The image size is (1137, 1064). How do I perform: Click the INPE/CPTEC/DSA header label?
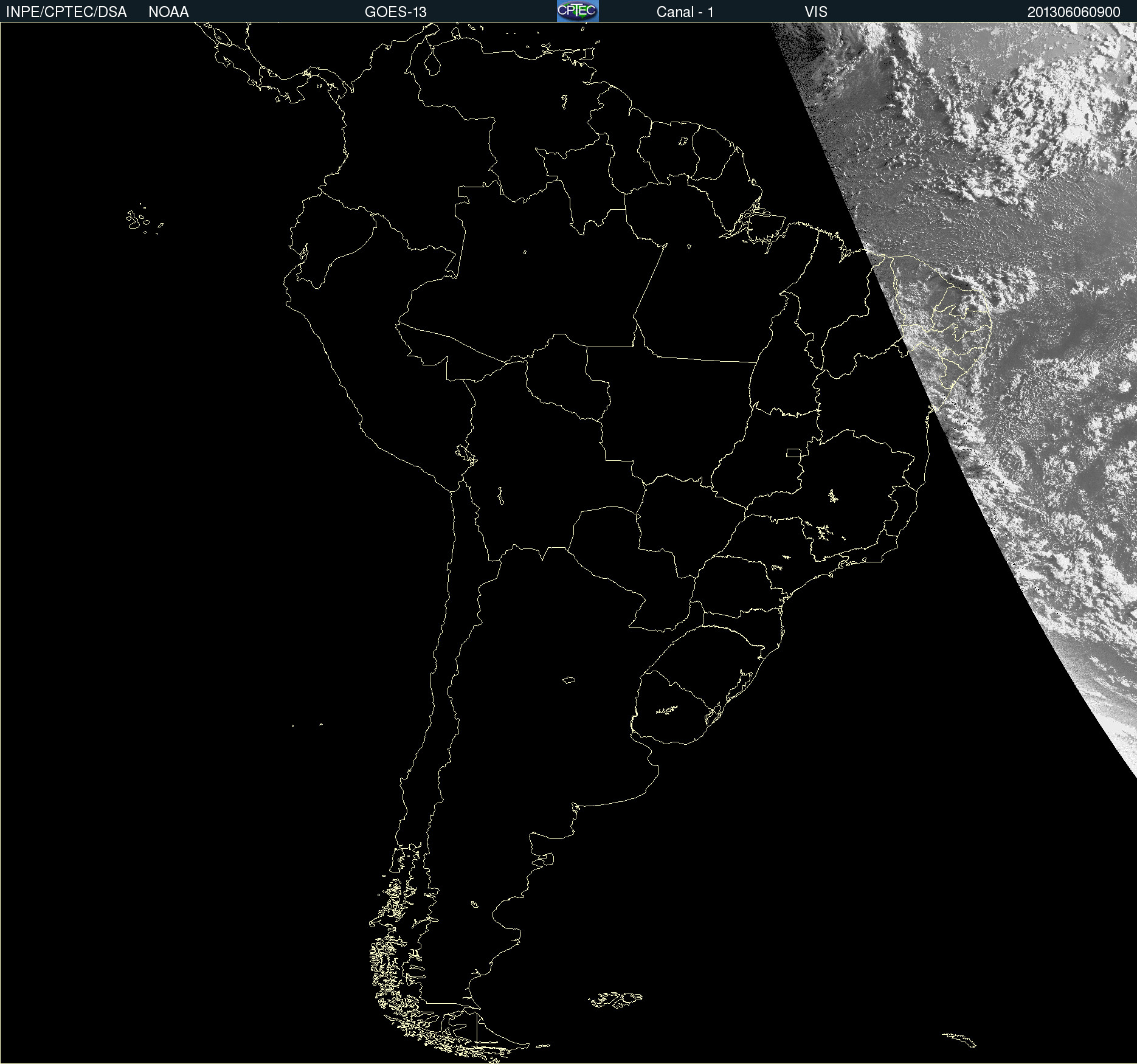click(66, 12)
